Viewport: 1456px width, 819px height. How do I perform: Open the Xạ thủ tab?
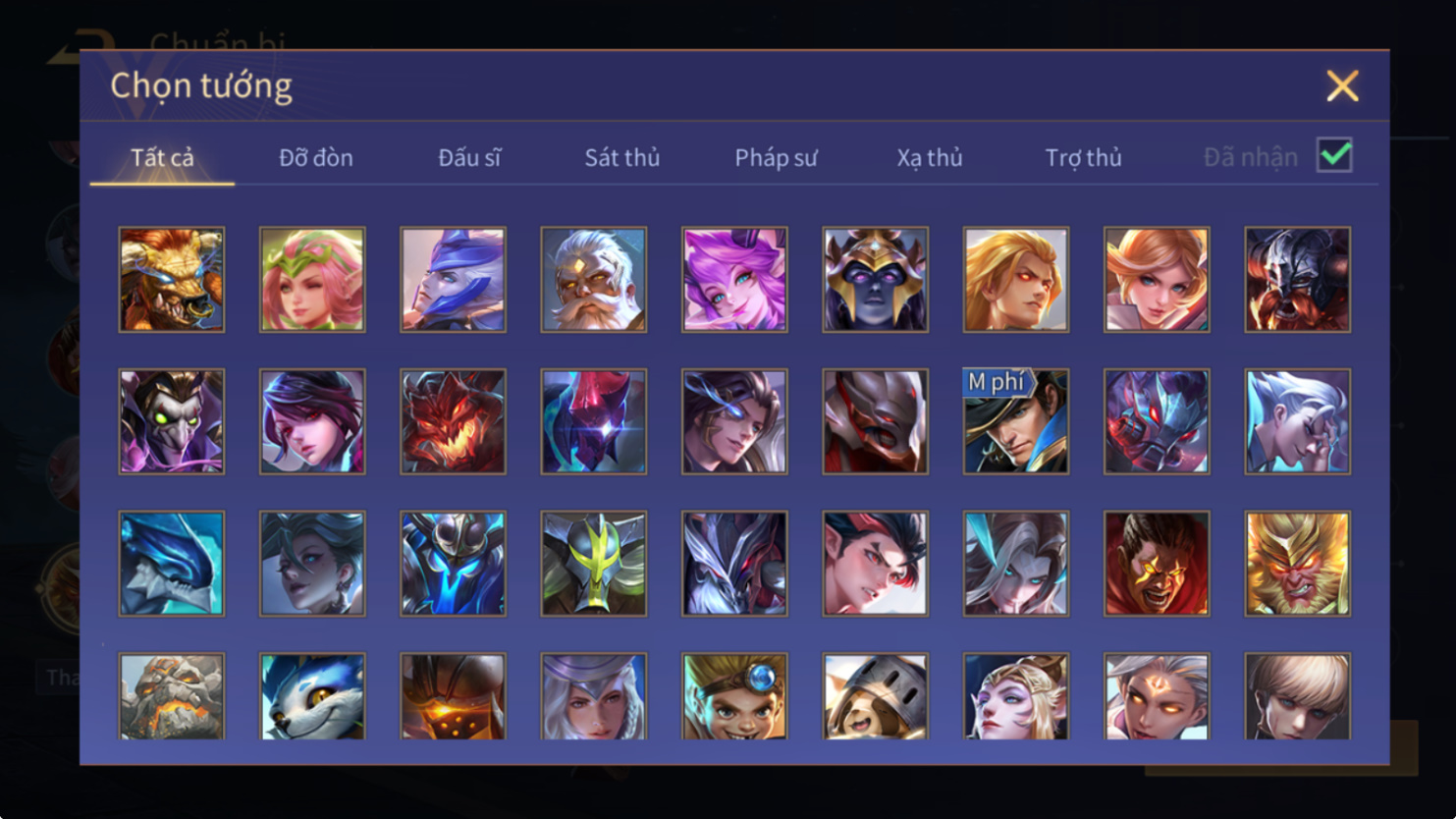(930, 157)
